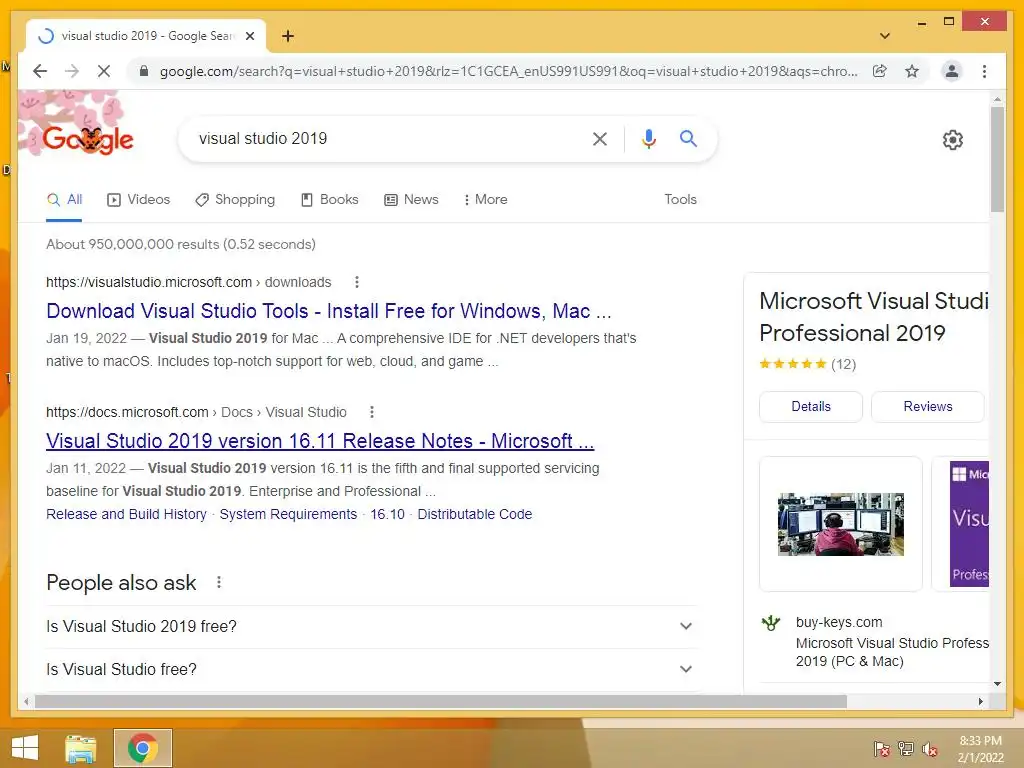The image size is (1024, 768).
Task: Open the Chrome profile avatar menu
Action: point(952,71)
